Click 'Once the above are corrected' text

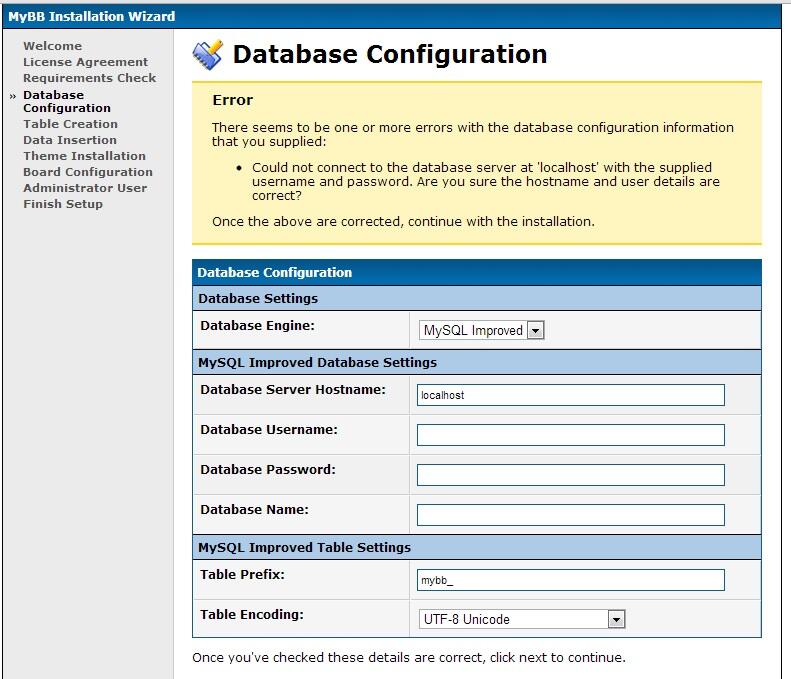(x=403, y=221)
